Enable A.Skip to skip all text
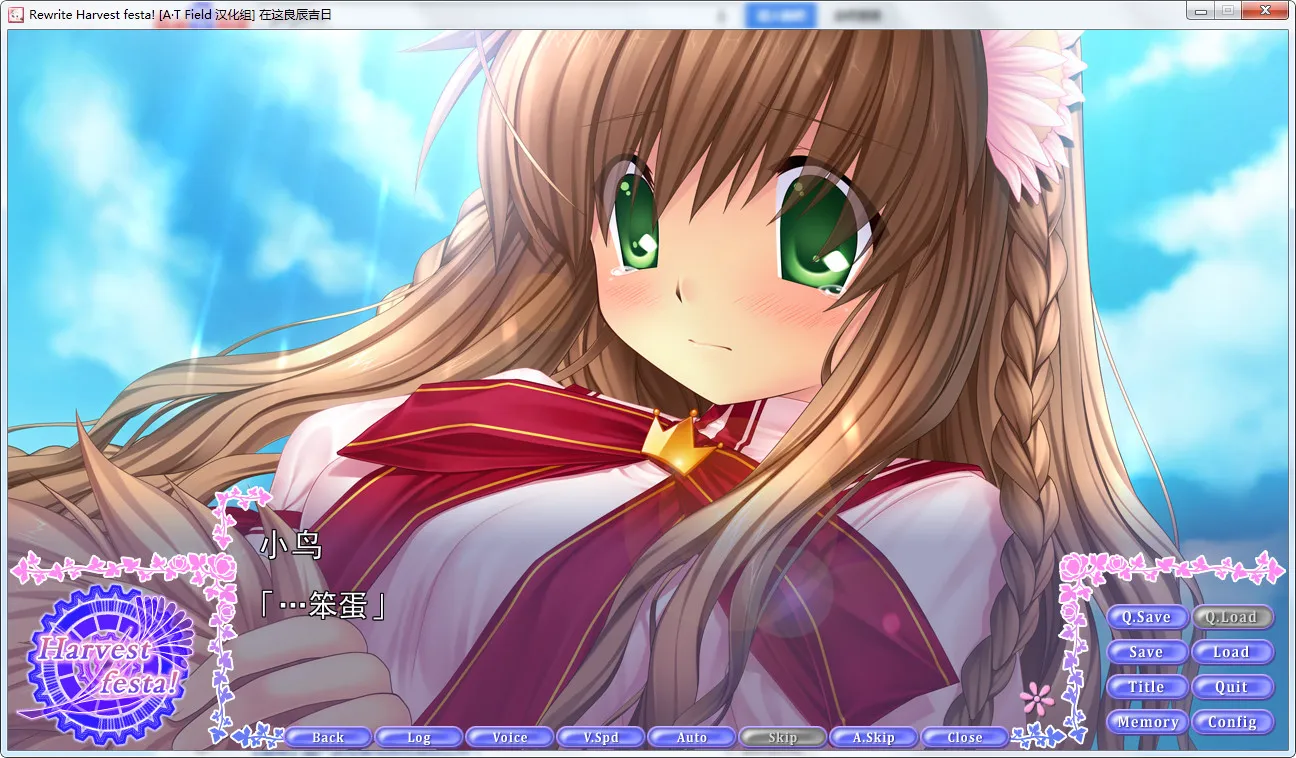This screenshot has height=758, width=1296. tap(873, 737)
